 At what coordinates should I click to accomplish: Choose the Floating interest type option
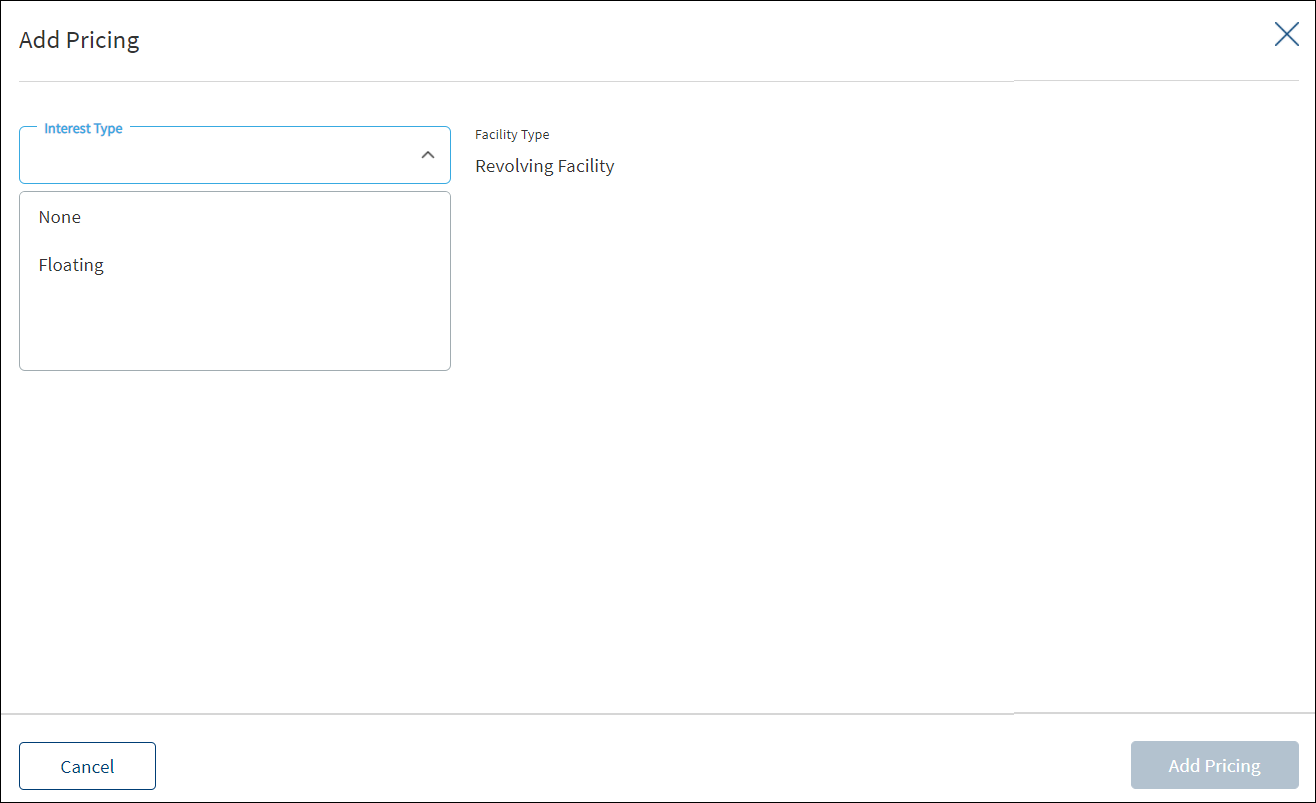[235, 265]
